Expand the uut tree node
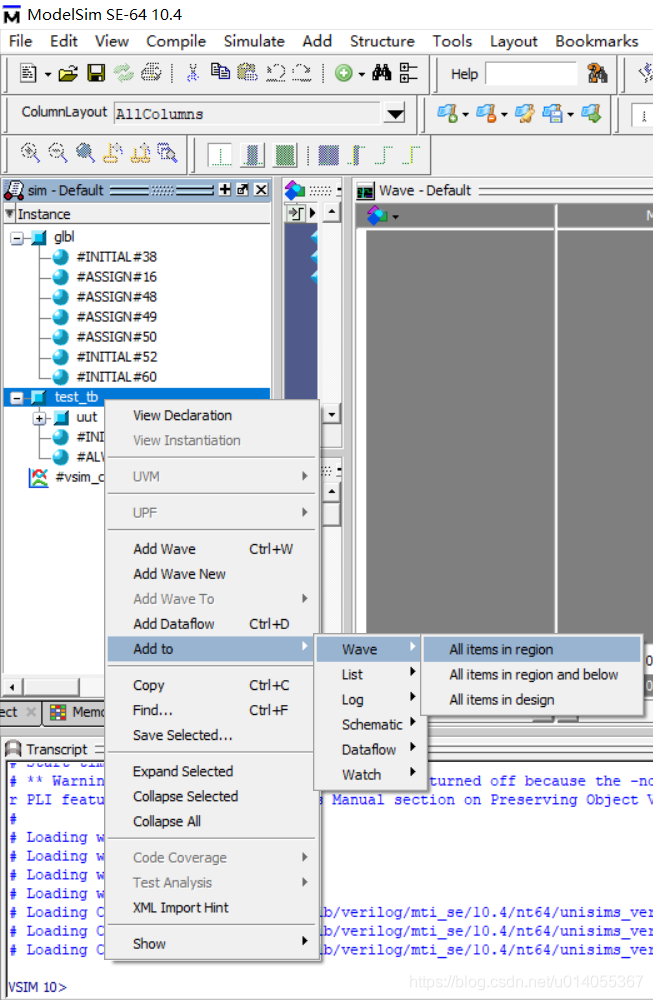This screenshot has height=1000, width=653. click(x=40, y=418)
